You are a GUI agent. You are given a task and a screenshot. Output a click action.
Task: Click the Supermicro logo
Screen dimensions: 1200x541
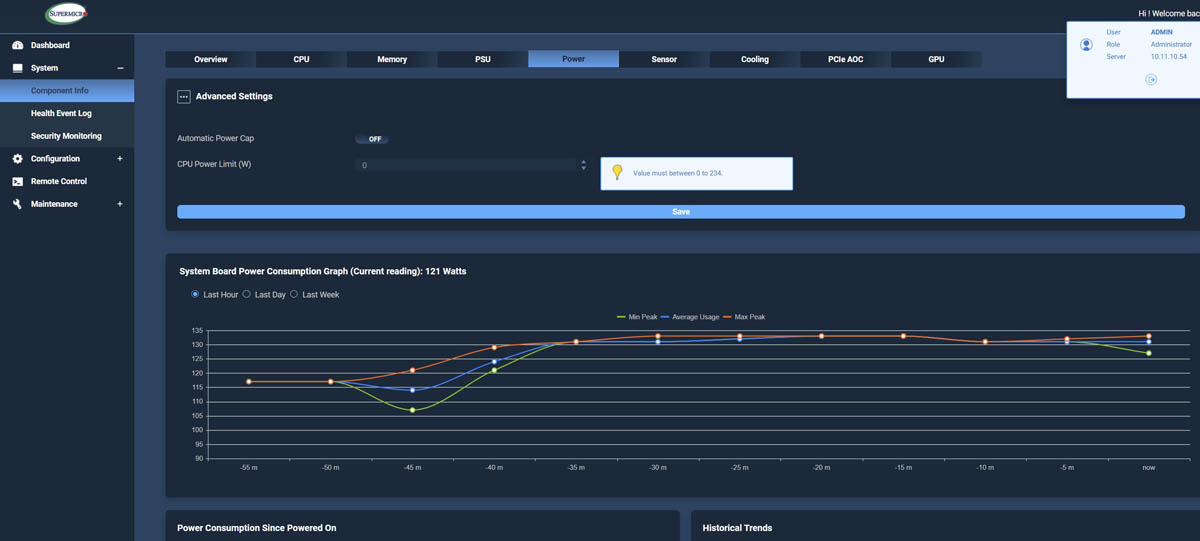[x=66, y=14]
